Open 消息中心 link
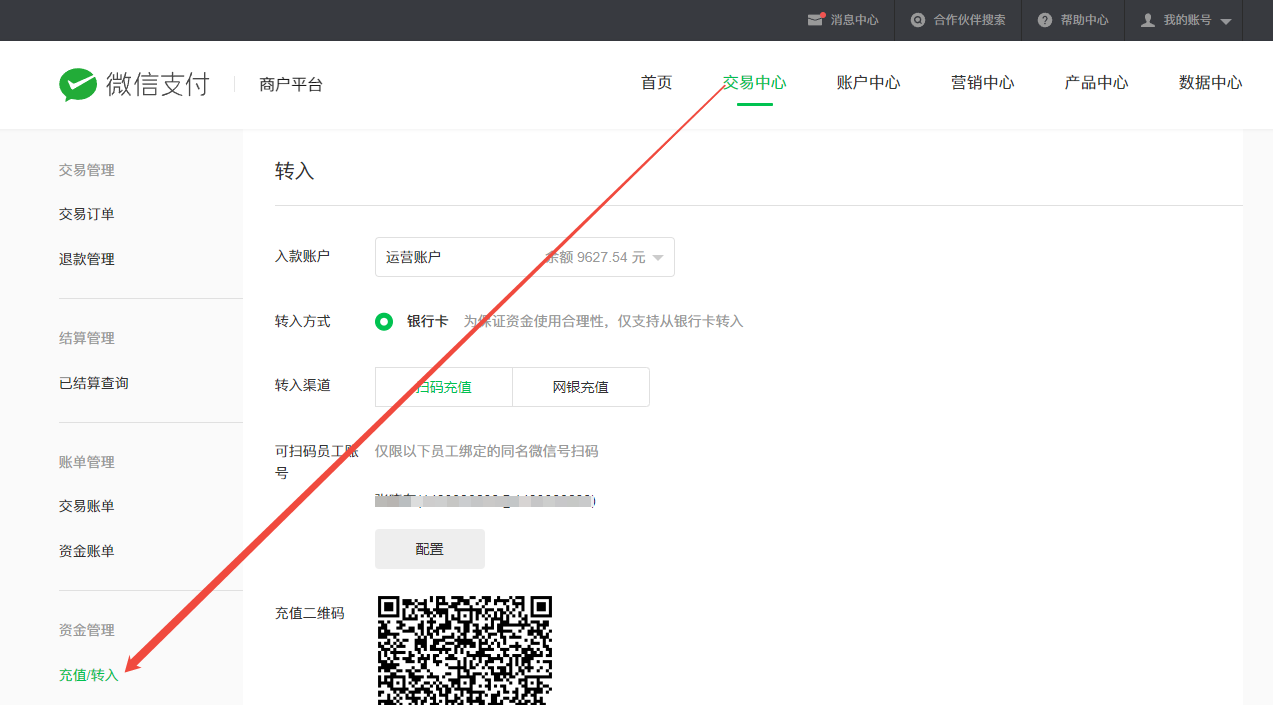This screenshot has width=1273, height=705. (855, 20)
